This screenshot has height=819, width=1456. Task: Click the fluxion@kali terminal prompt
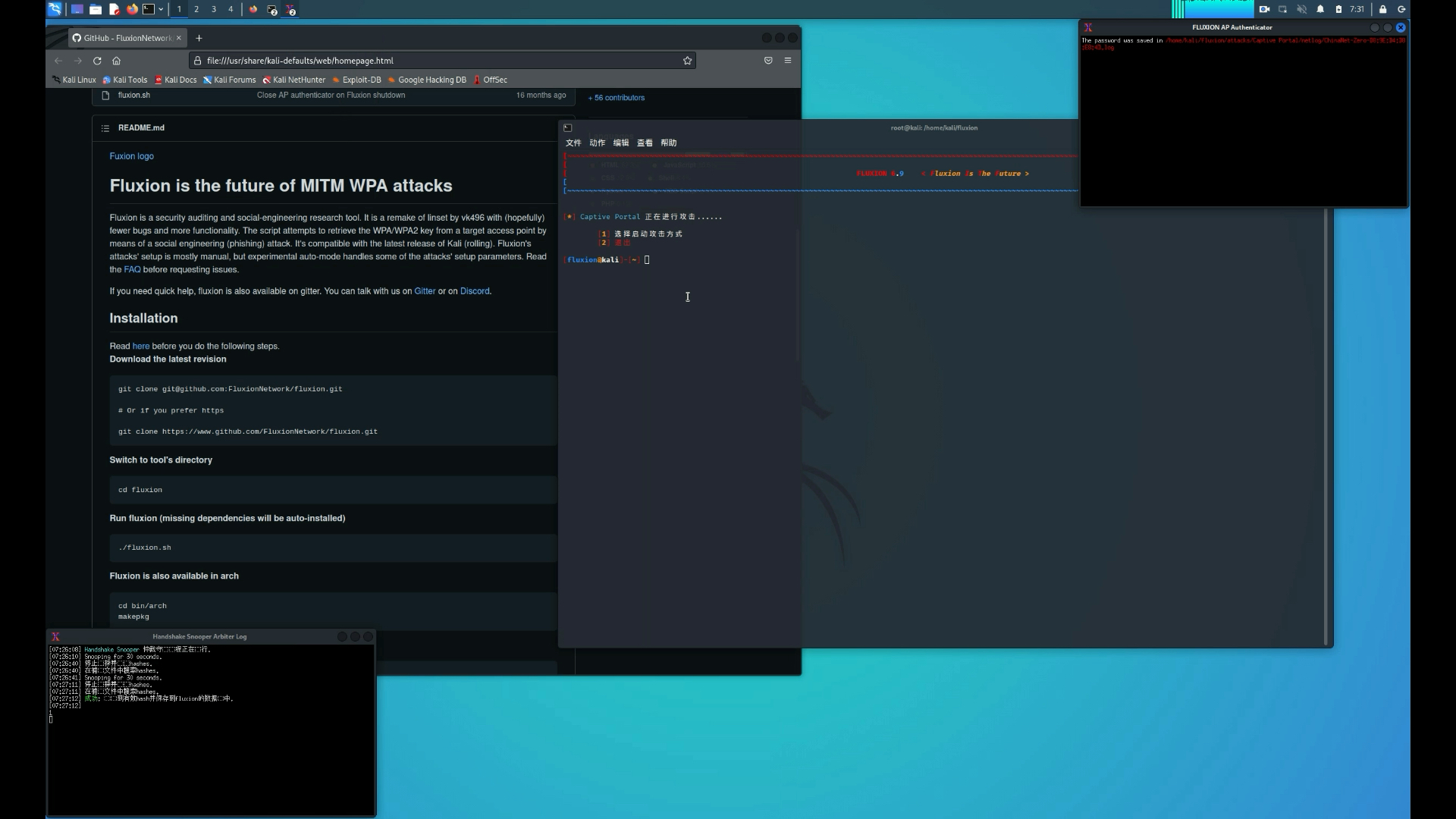pos(603,260)
